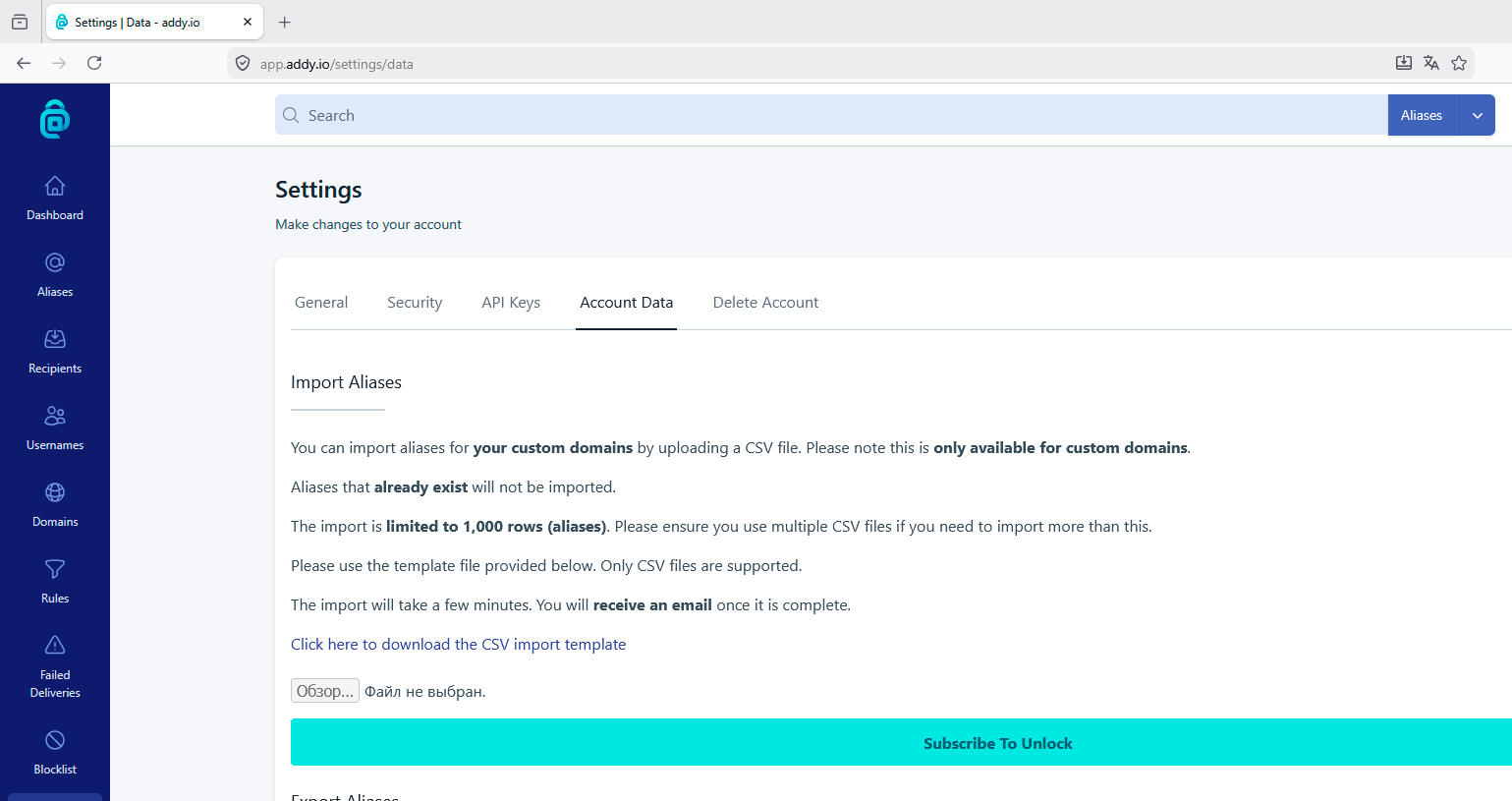Open the API Keys tab
Viewport: 1512px width, 801px height.
(511, 303)
